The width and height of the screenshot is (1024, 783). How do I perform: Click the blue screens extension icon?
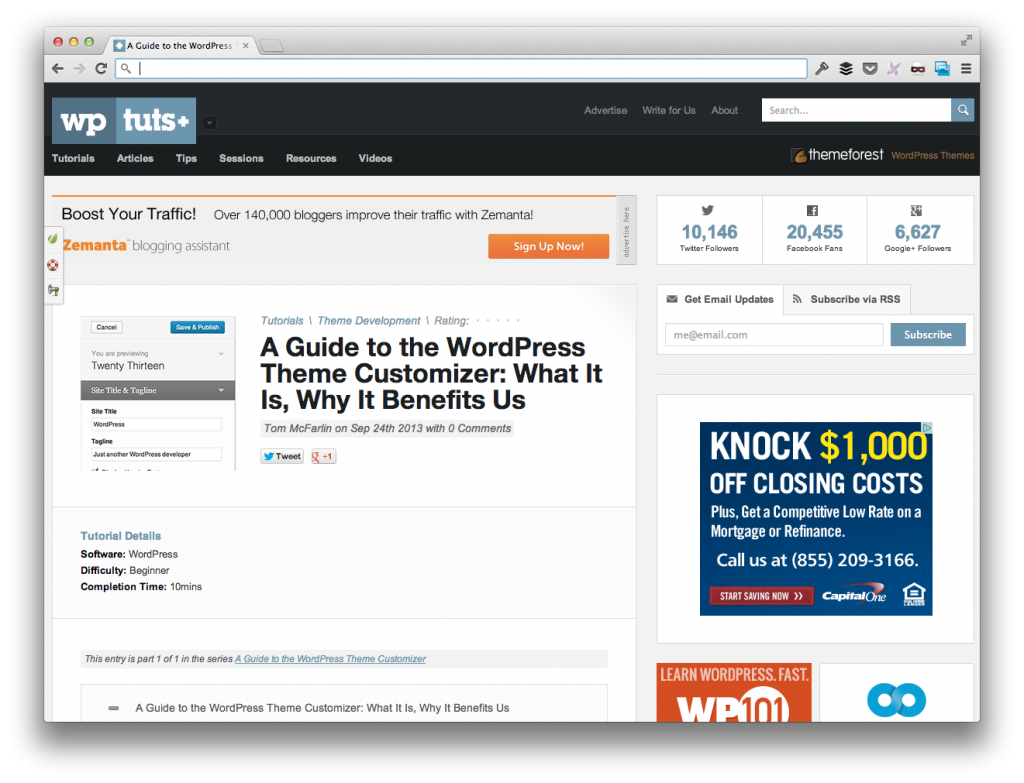[x=942, y=69]
